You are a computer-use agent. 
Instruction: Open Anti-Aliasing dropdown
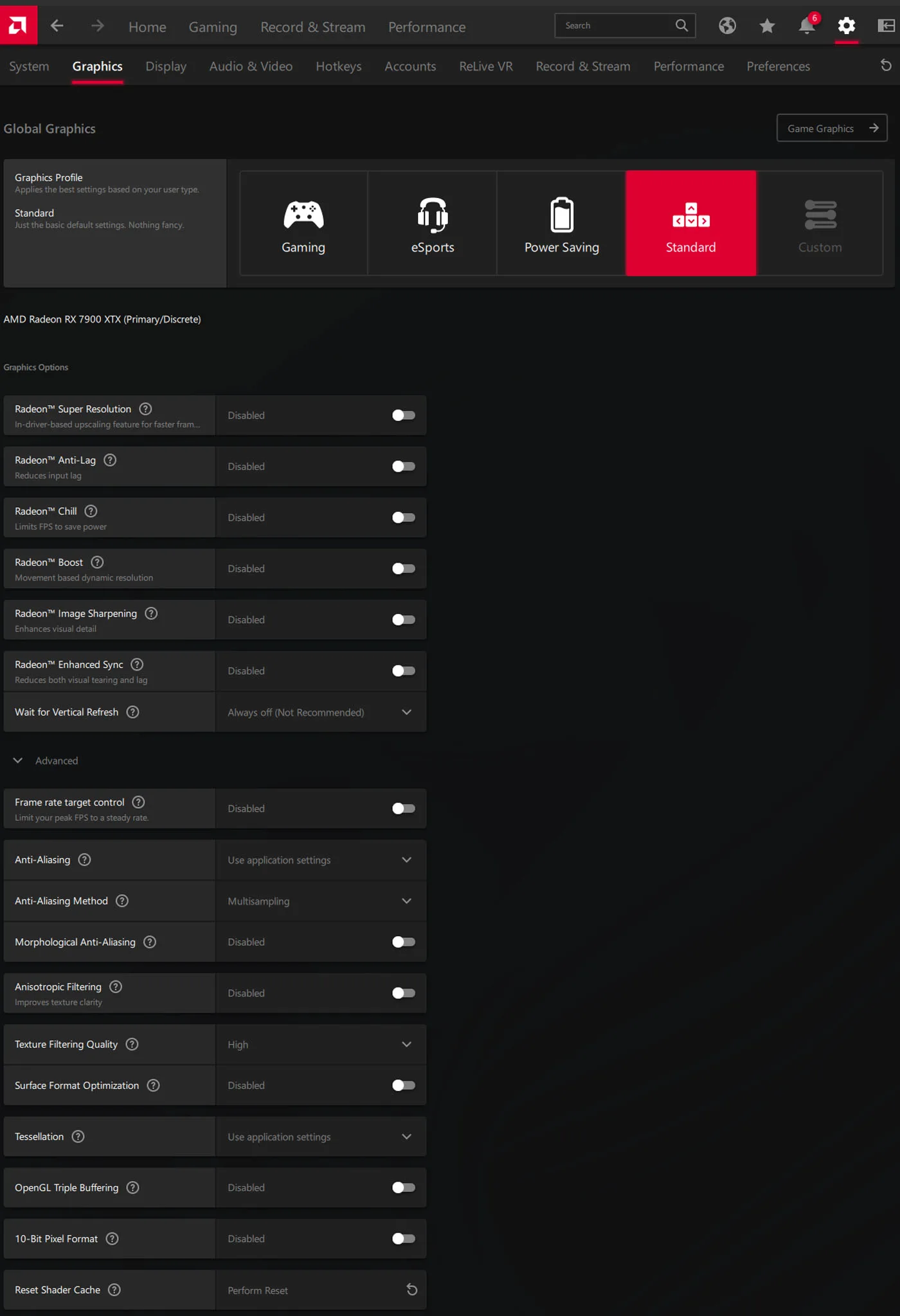pyautogui.click(x=321, y=860)
